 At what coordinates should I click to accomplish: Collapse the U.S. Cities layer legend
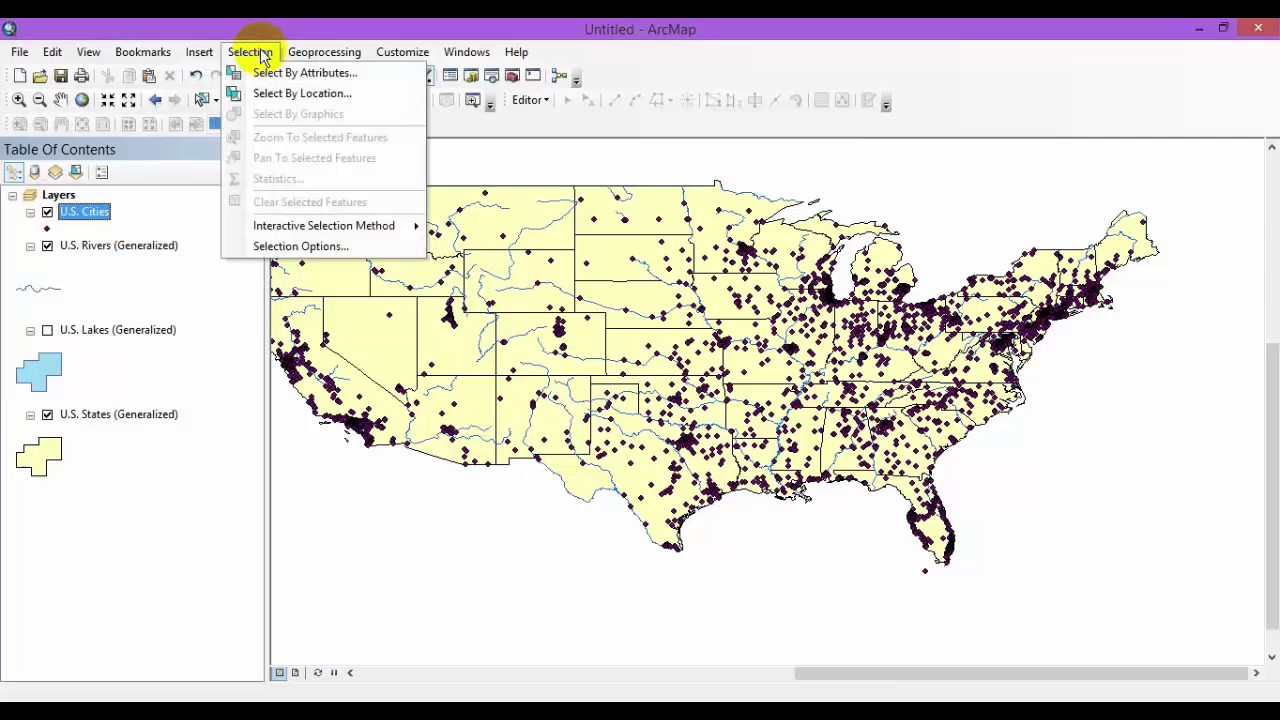pyautogui.click(x=30, y=213)
